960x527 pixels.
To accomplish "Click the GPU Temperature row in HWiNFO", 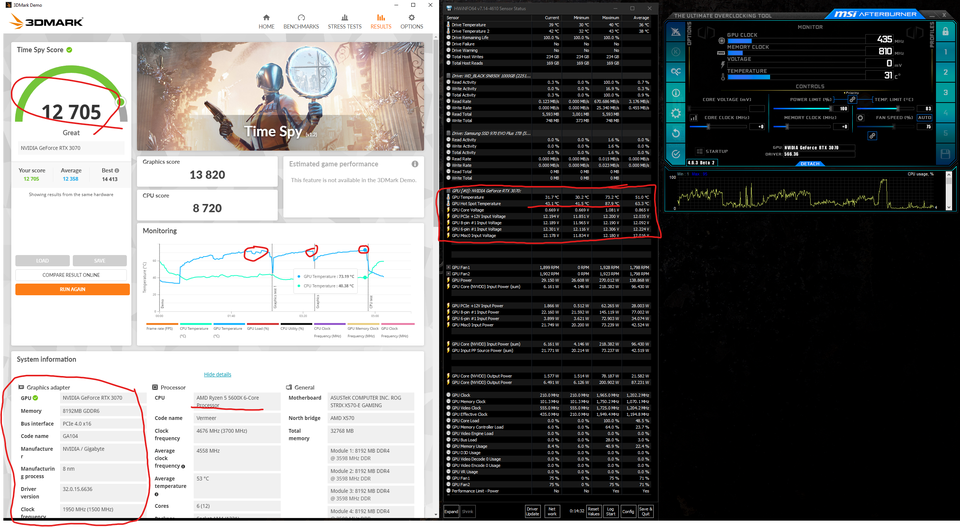I will pyautogui.click(x=549, y=197).
